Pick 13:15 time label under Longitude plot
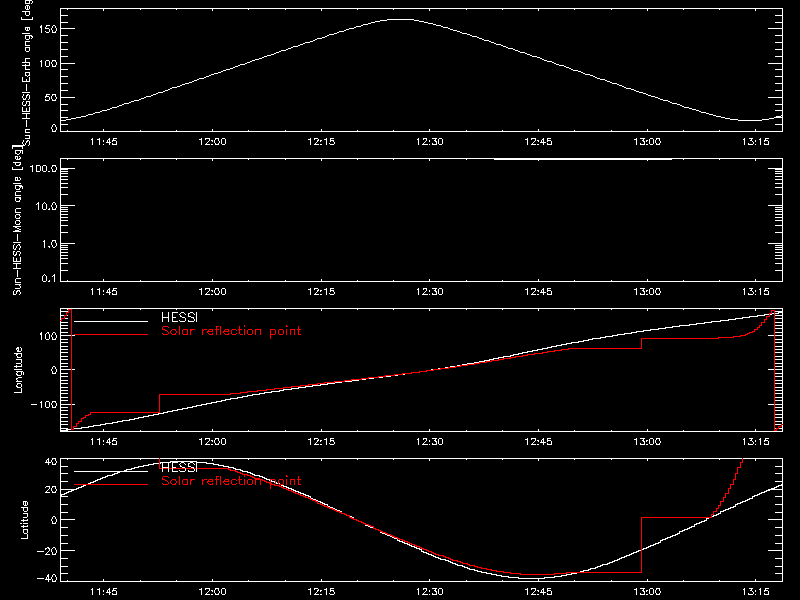This screenshot has height=600, width=800. pos(756,442)
